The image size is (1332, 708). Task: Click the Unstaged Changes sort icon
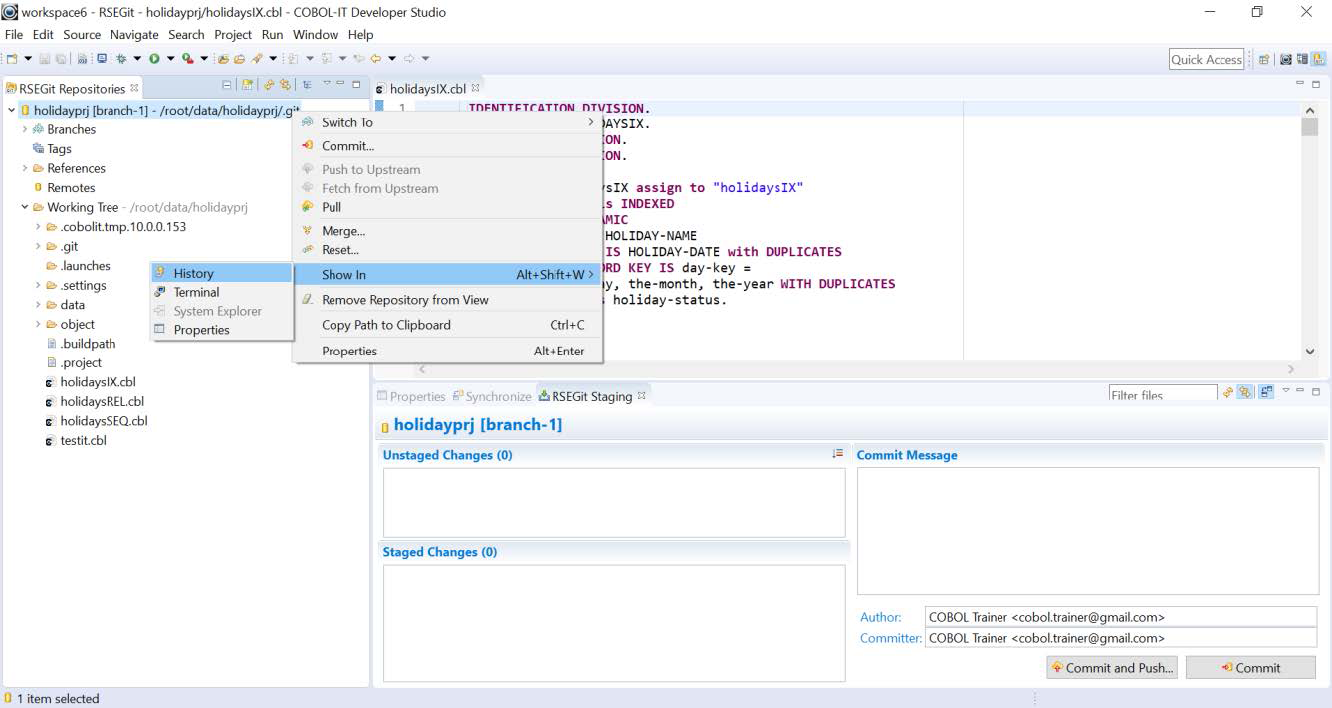click(837, 454)
